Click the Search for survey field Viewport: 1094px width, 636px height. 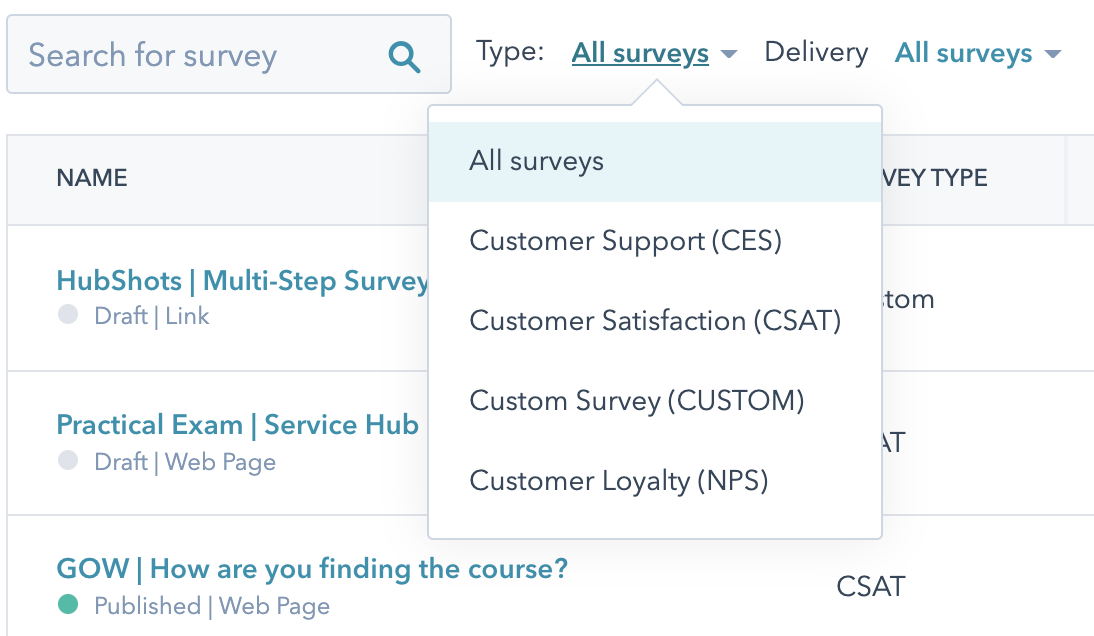[200, 55]
